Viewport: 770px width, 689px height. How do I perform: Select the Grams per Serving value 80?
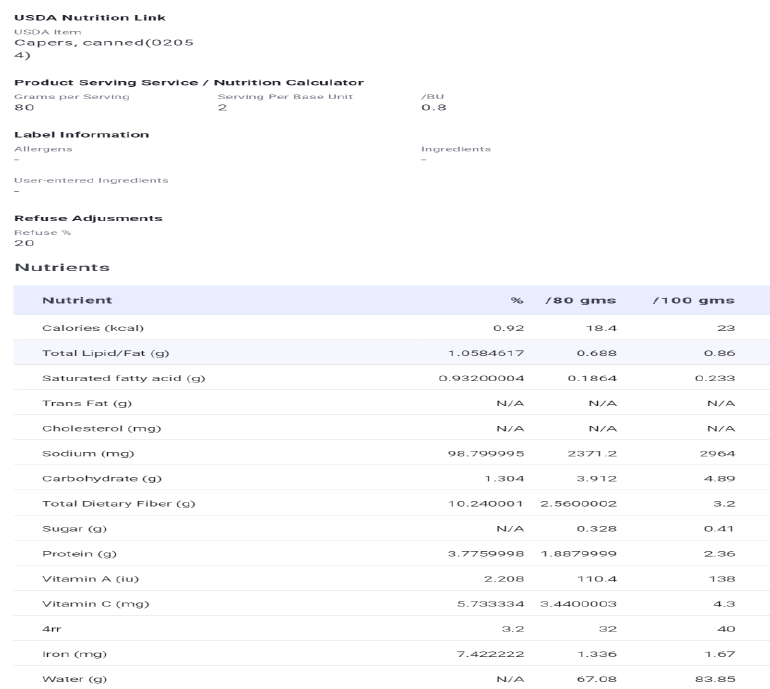coord(24,108)
